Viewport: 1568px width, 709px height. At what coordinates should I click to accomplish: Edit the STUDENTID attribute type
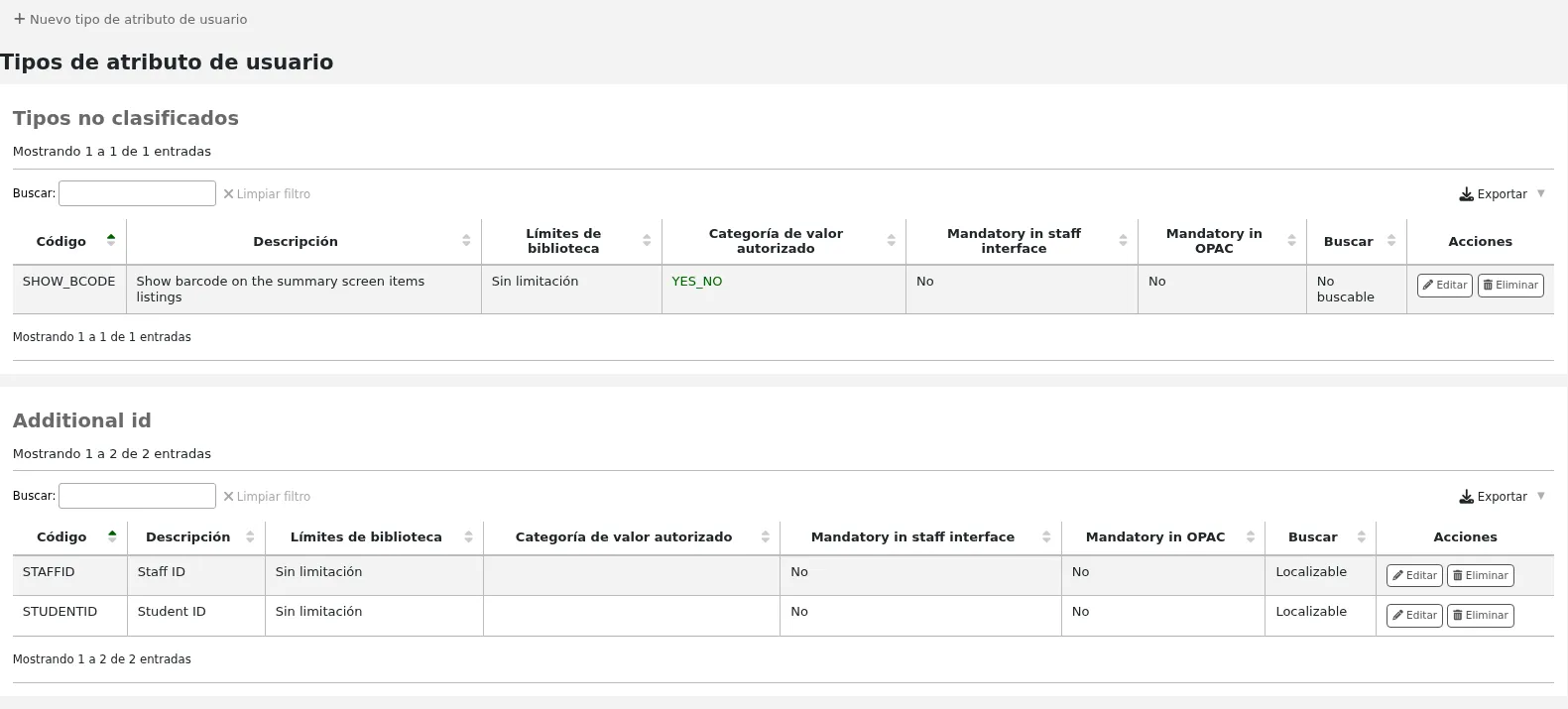pos(1414,615)
